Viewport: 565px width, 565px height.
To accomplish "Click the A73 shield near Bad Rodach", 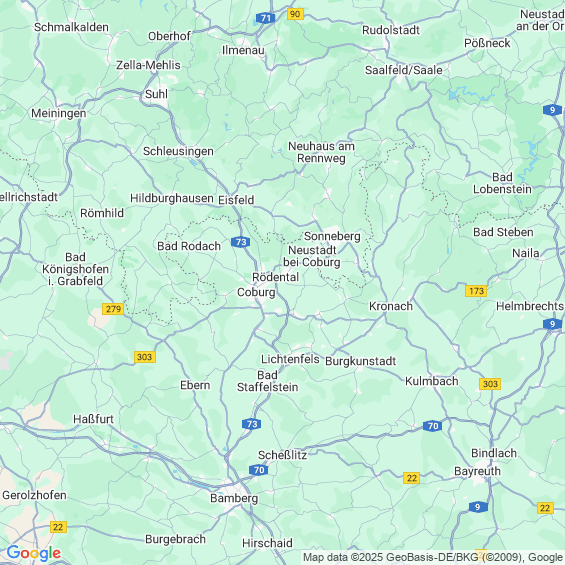I will (x=241, y=242).
